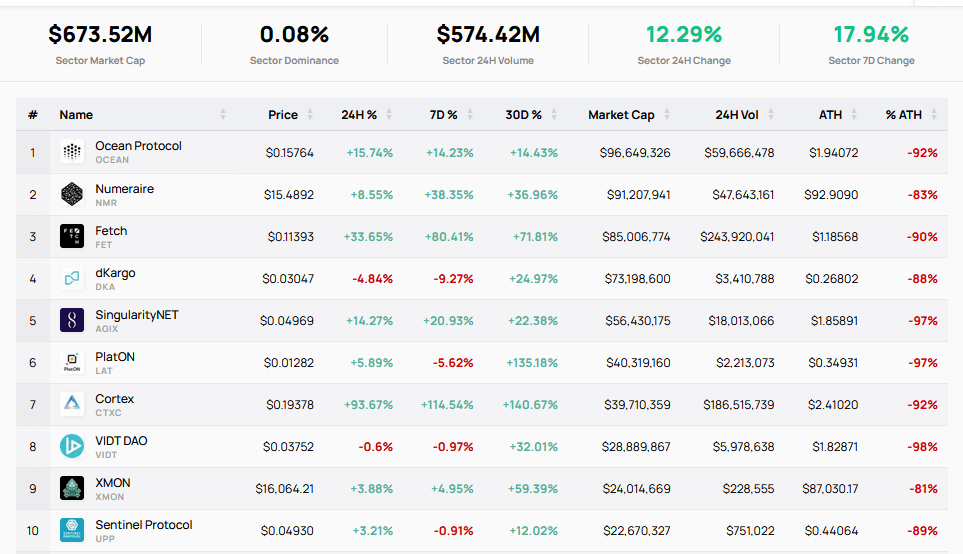Sort by 24H % column arrows
The width and height of the screenshot is (963, 554).
pyautogui.click(x=389, y=114)
